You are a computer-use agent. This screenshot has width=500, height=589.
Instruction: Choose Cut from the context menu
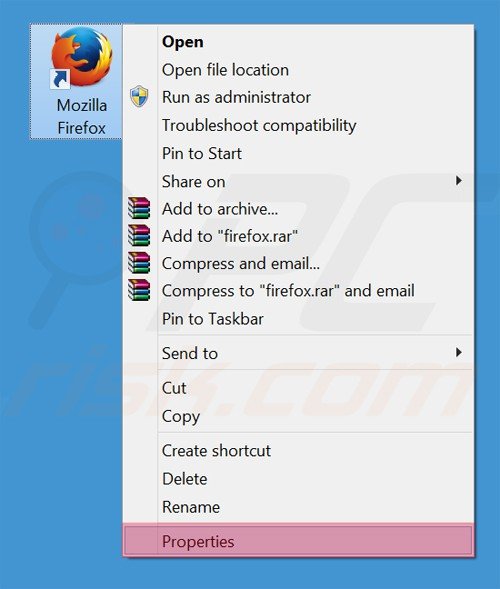(x=298, y=388)
